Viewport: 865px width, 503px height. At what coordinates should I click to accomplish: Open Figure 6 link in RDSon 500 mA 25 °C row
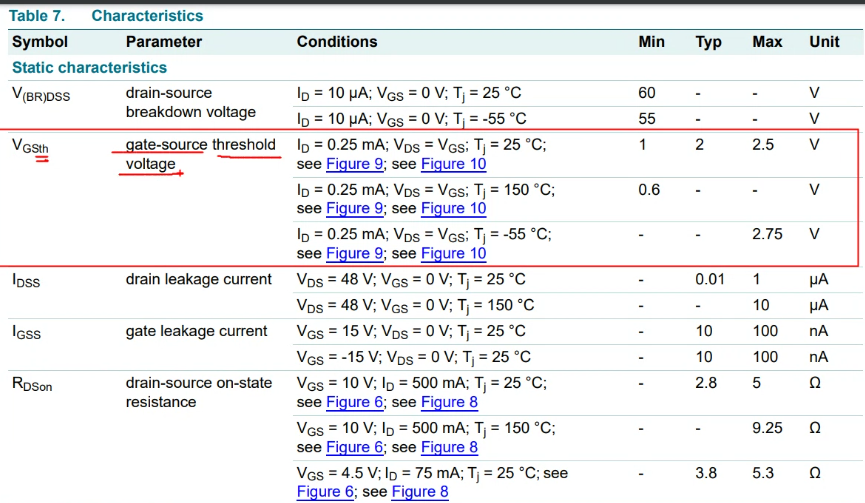click(x=354, y=402)
